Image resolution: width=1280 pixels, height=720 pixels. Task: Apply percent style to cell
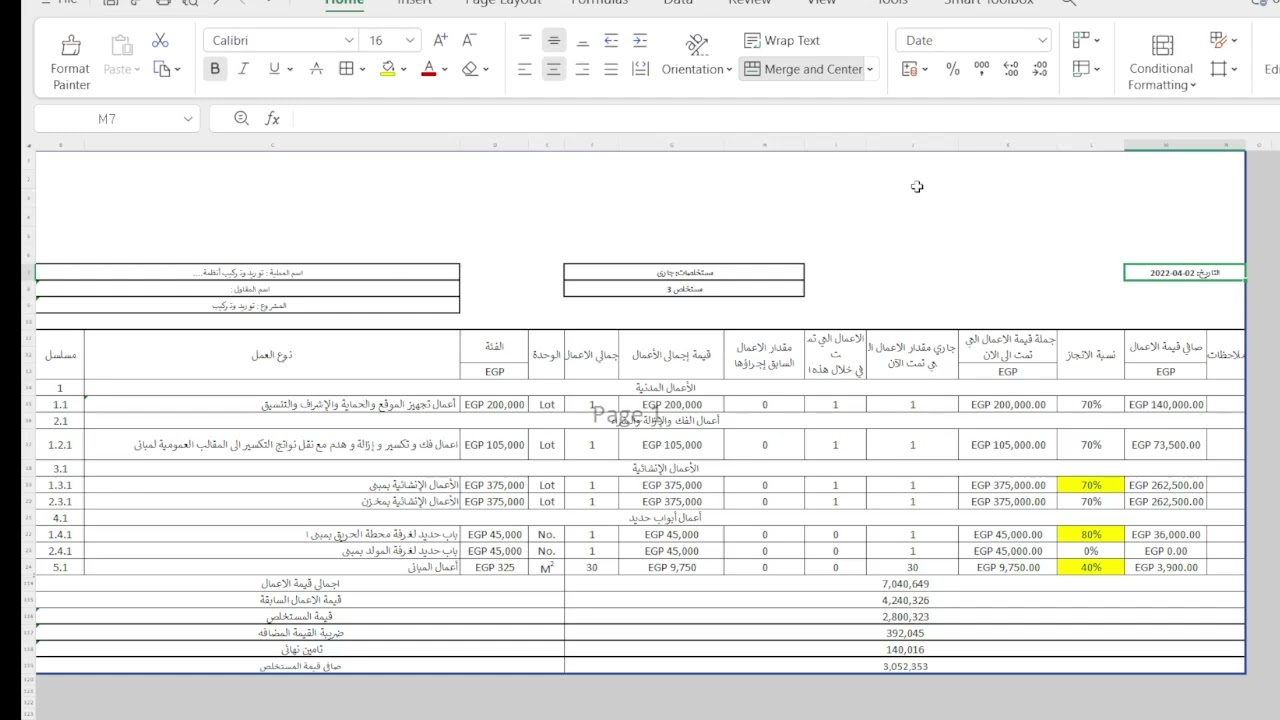pyautogui.click(x=953, y=69)
